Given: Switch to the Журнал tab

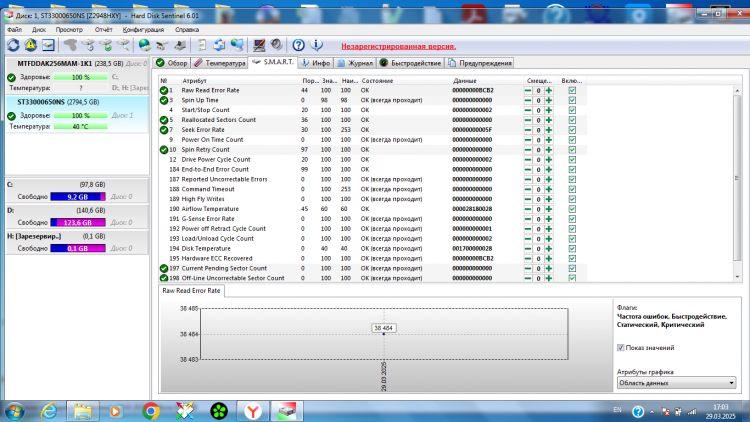Looking at the screenshot, I should pos(354,63).
